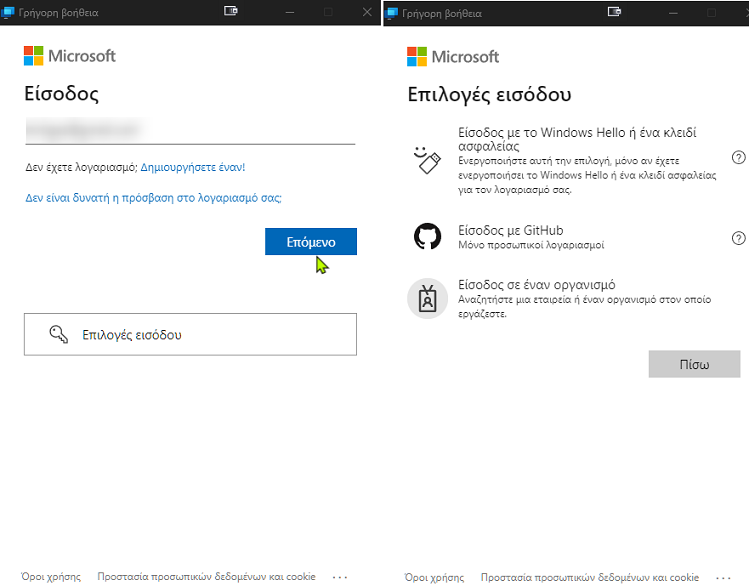Click Quick Assist app icon in right title bar

[391, 13]
